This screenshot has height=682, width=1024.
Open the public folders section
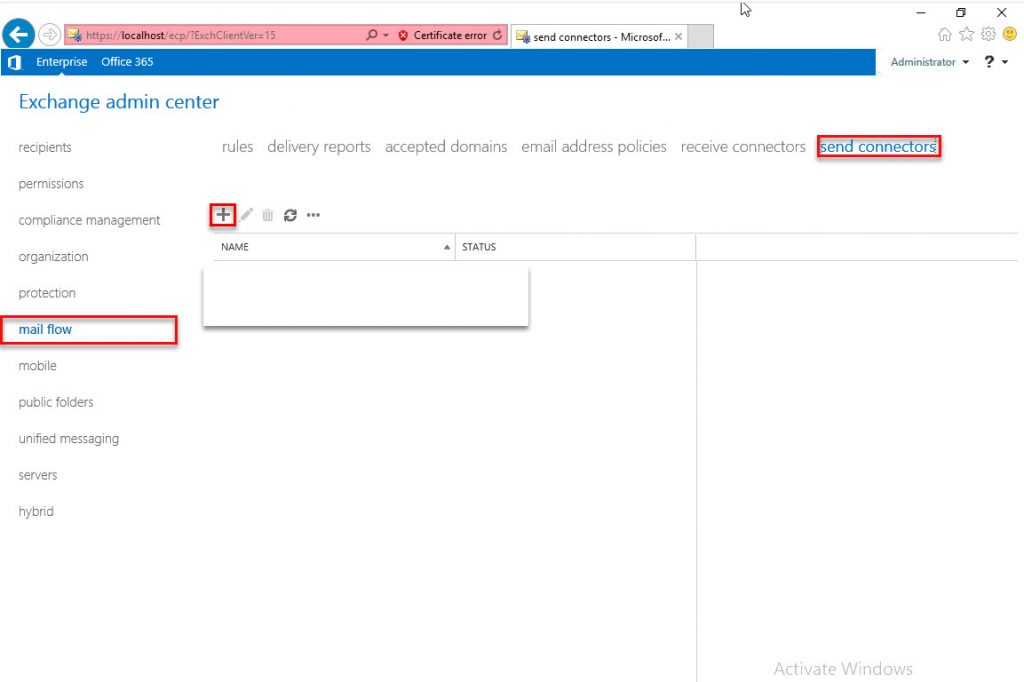(56, 402)
